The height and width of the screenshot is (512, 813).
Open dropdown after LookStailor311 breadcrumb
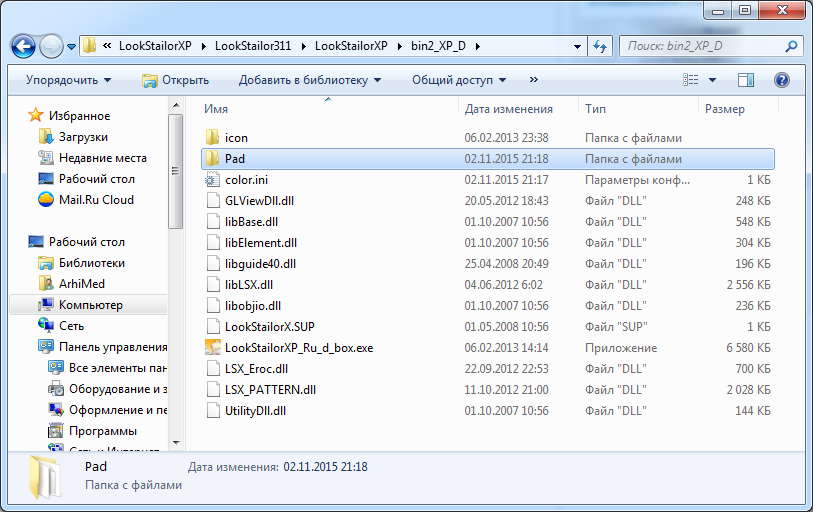(303, 46)
